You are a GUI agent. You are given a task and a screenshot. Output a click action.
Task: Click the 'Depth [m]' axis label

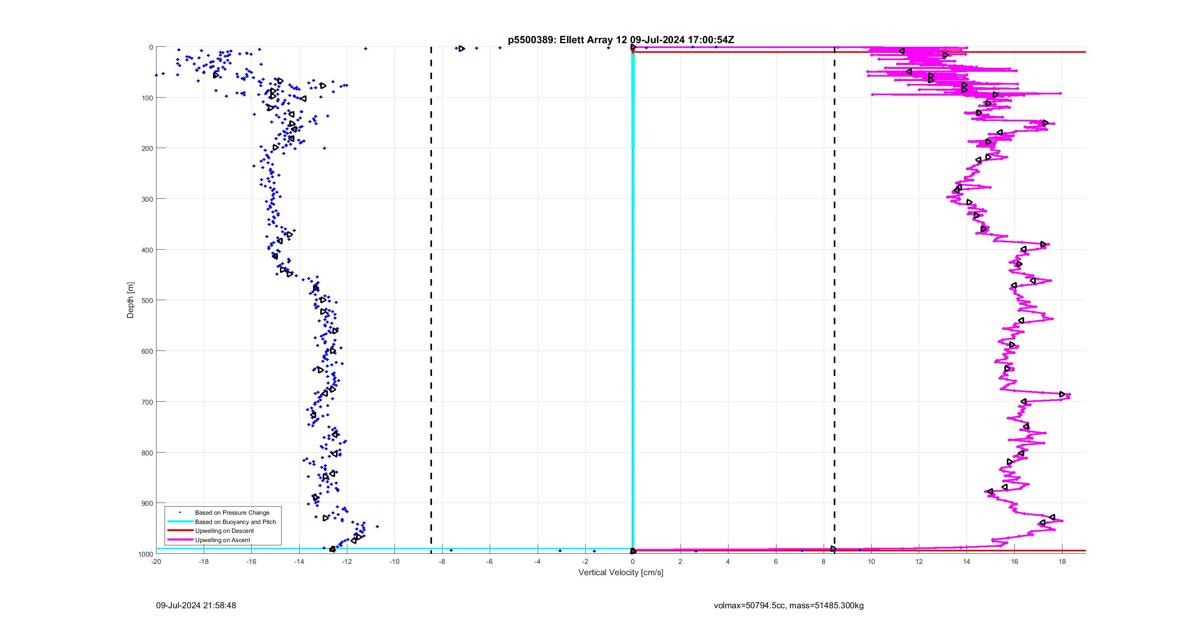click(131, 300)
